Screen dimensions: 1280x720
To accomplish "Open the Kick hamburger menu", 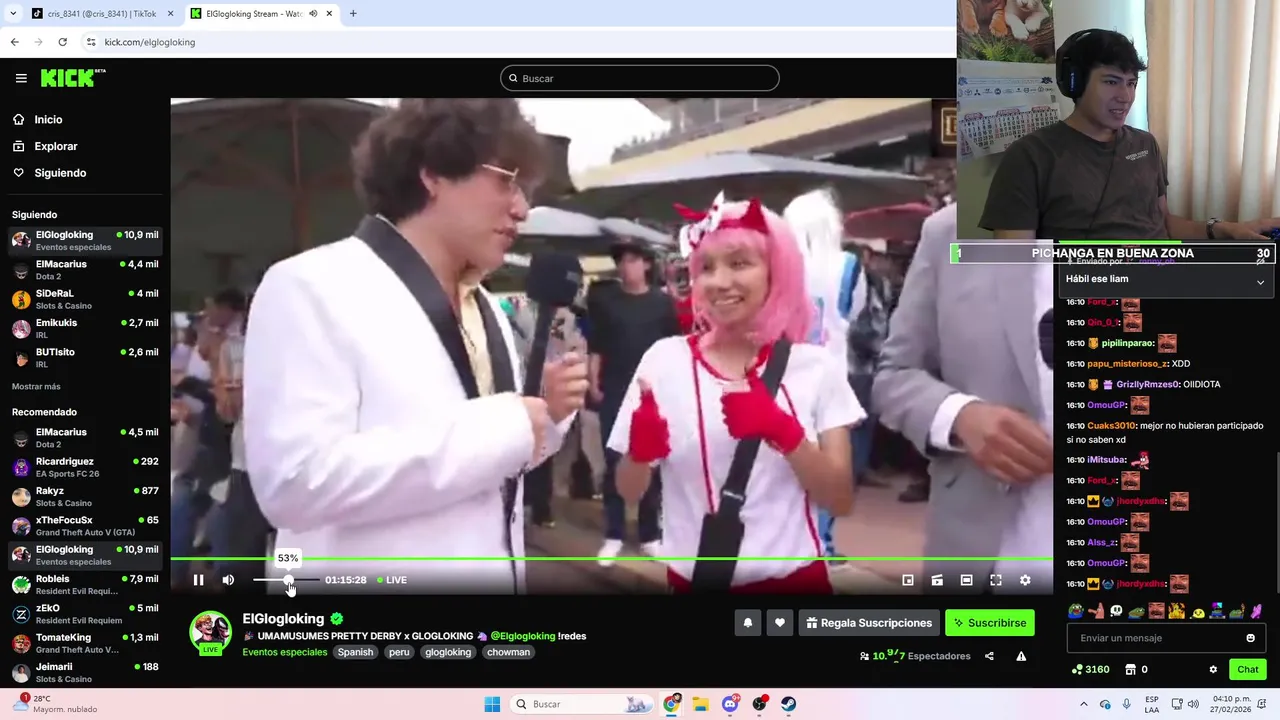I will (x=21, y=78).
